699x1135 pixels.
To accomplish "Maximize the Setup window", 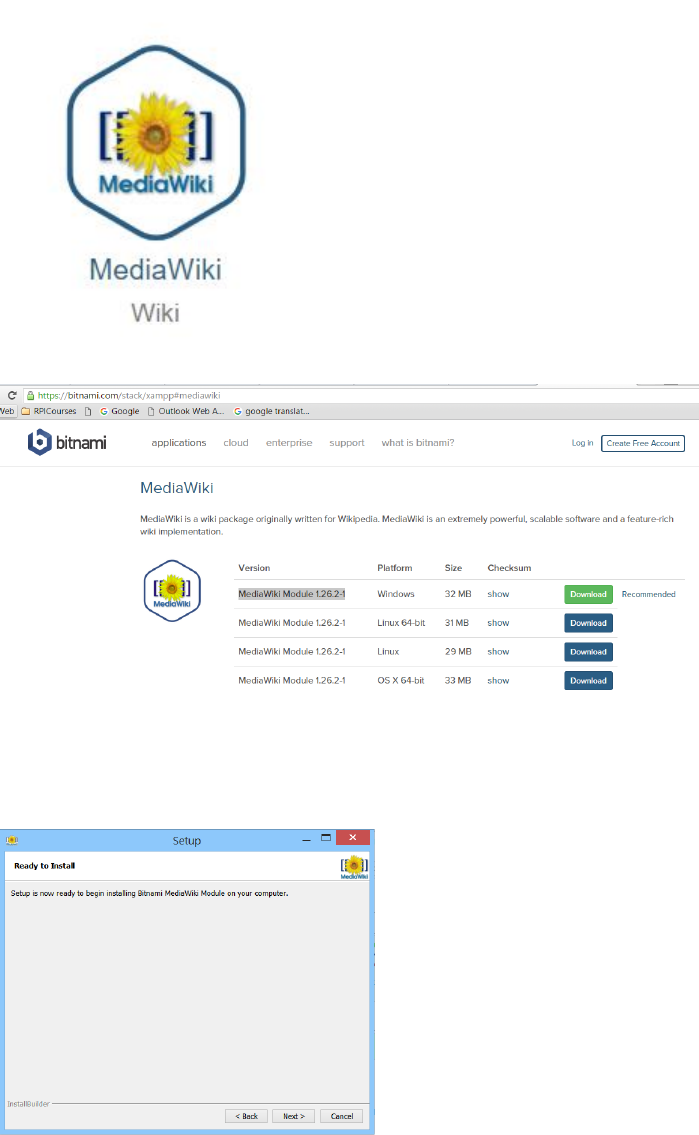I will pyautogui.click(x=326, y=838).
